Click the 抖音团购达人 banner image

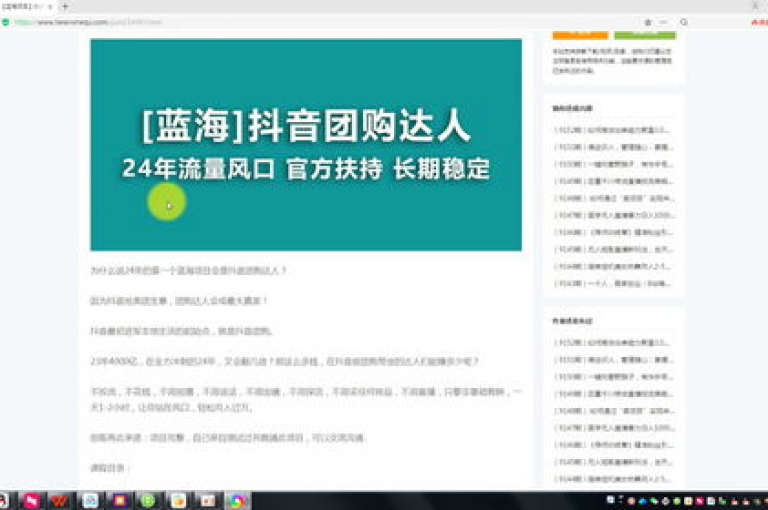[306, 145]
